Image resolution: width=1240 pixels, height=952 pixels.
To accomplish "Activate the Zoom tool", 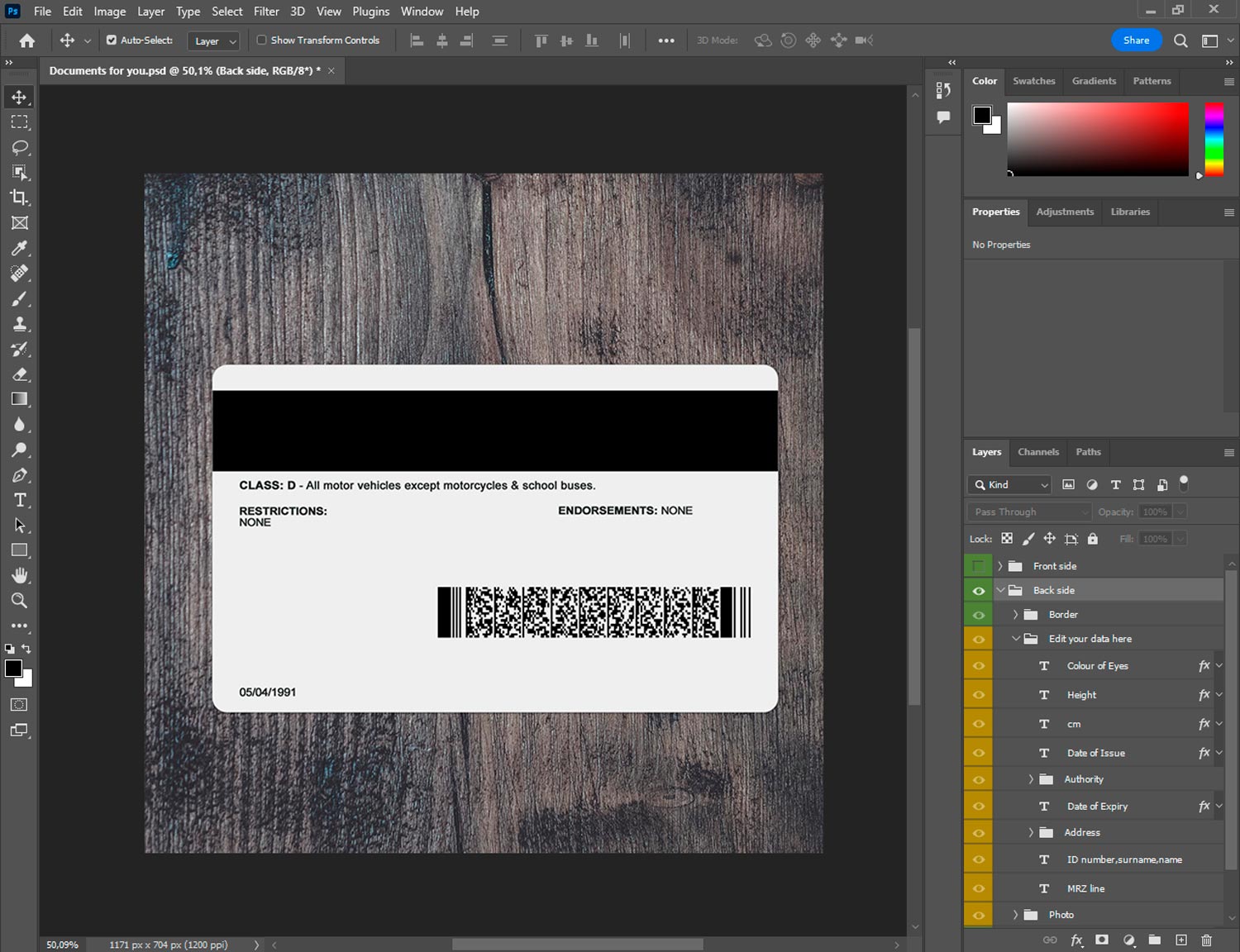I will click(20, 601).
